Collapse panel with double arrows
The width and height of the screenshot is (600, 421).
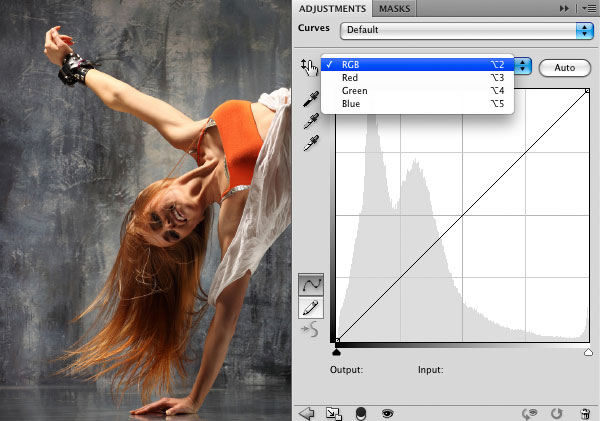564,8
